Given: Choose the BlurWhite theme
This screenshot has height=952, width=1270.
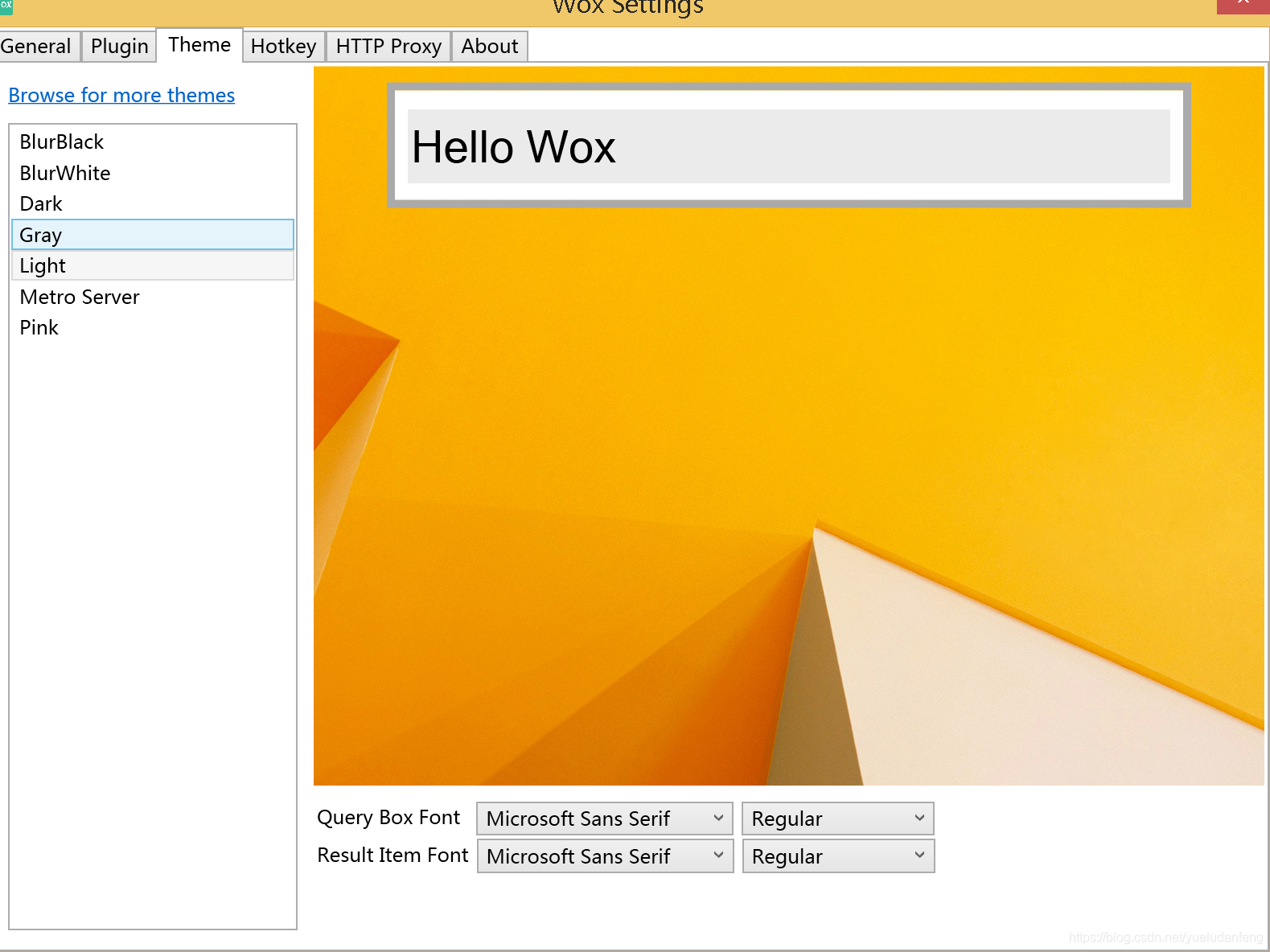Looking at the screenshot, I should point(153,173).
